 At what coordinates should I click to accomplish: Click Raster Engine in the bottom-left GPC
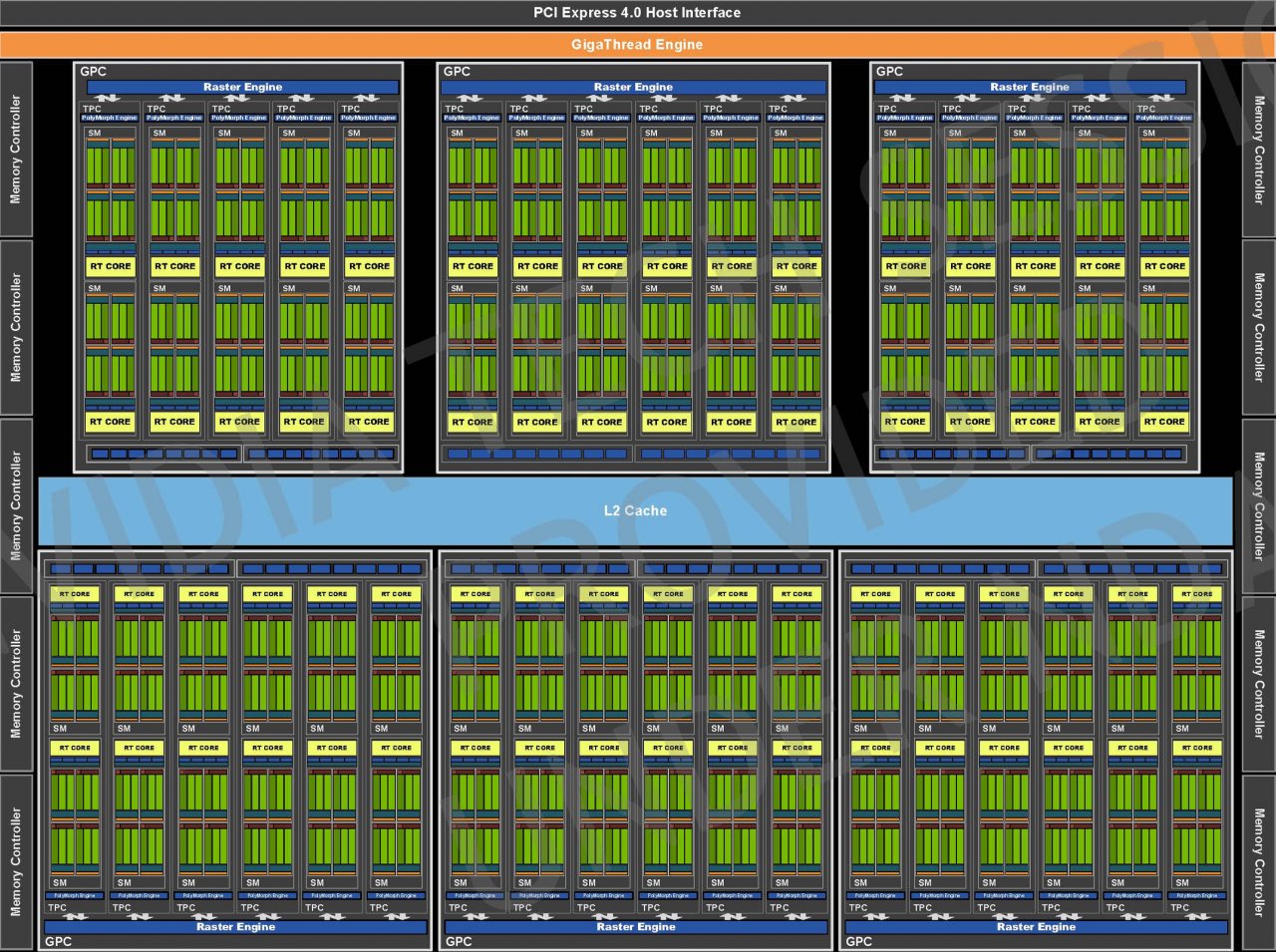click(235, 927)
